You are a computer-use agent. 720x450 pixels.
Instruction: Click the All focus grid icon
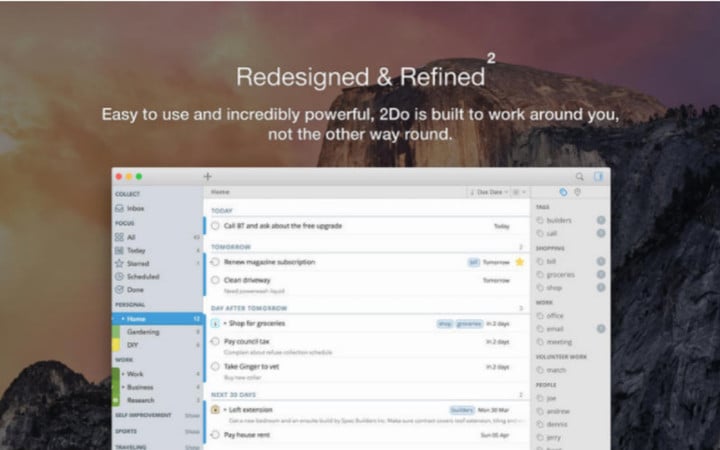(x=119, y=237)
